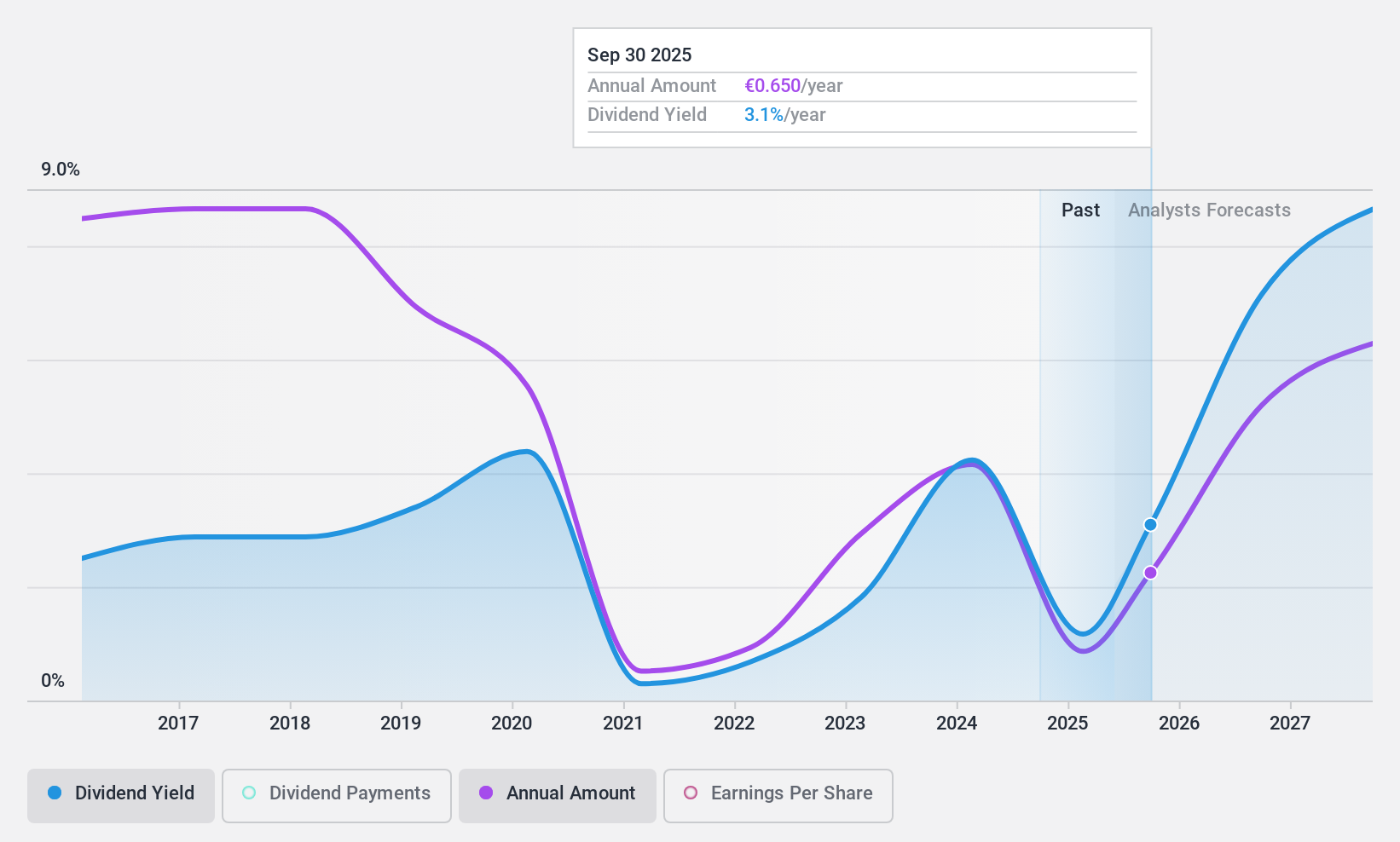The image size is (1400, 842).
Task: Click the €0.650/year value in tooltip
Action: click(x=793, y=86)
